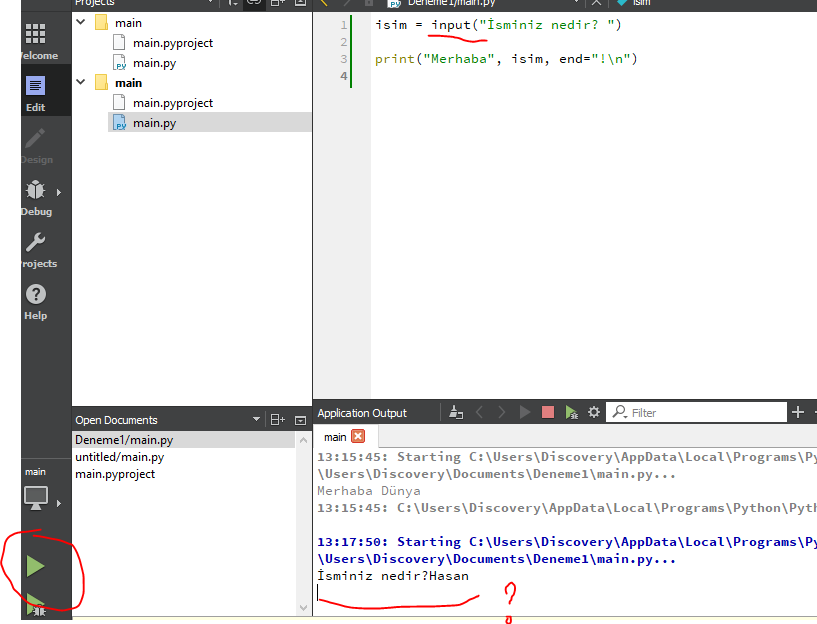Collapse the bold main project folder
The height and width of the screenshot is (624, 817).
click(x=81, y=82)
